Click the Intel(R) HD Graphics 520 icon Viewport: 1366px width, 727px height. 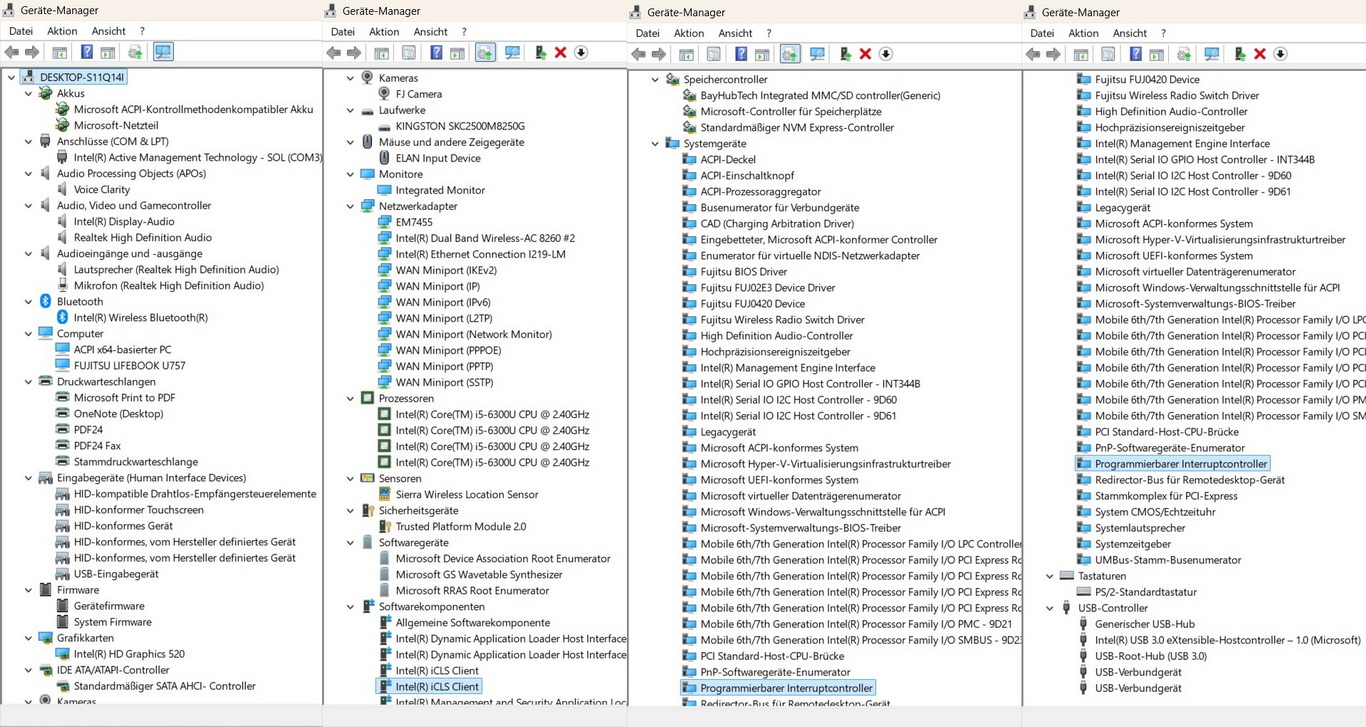click(62, 654)
